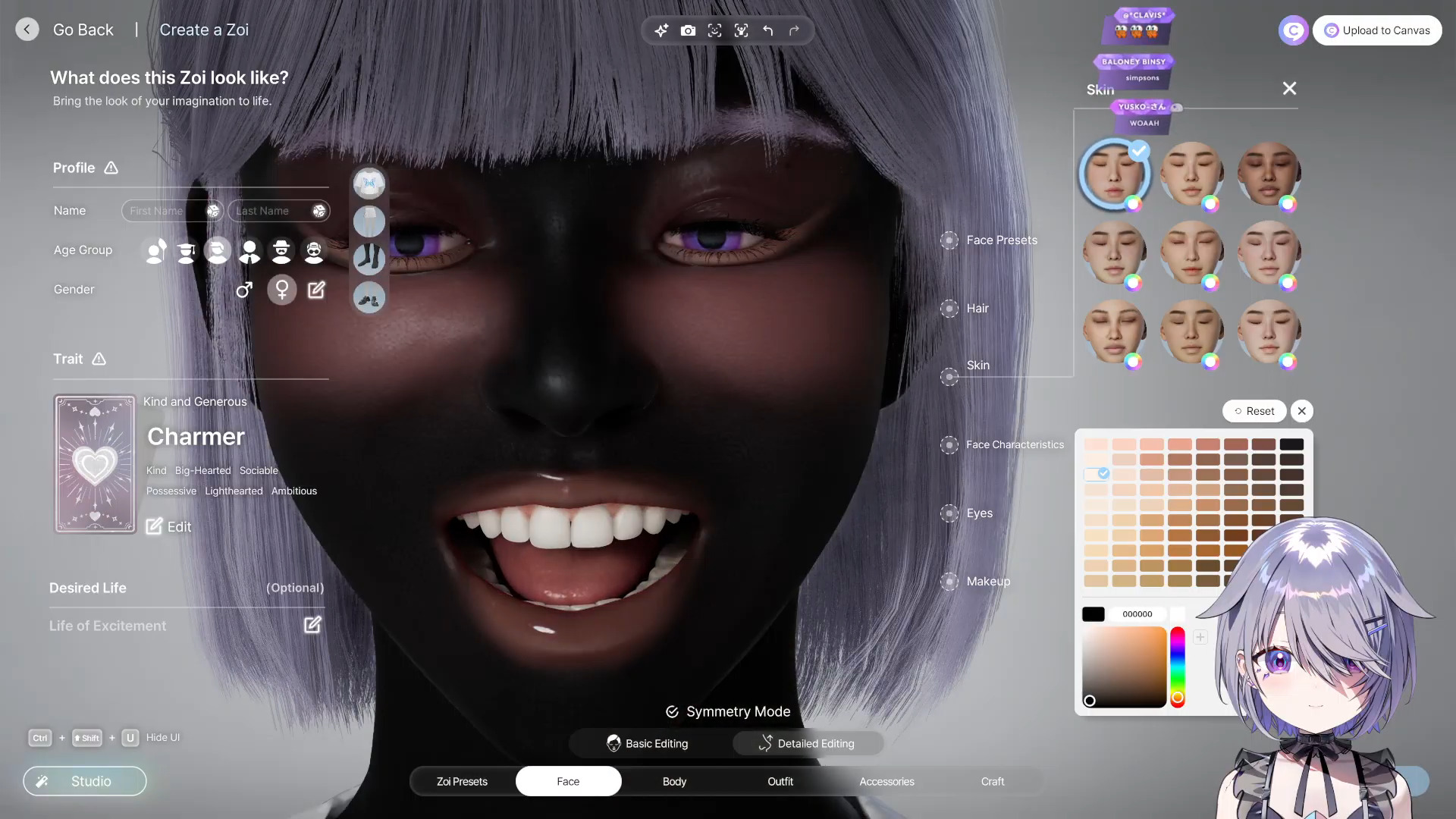
Task: Select the white pants outfit thumbnail
Action: (369, 221)
